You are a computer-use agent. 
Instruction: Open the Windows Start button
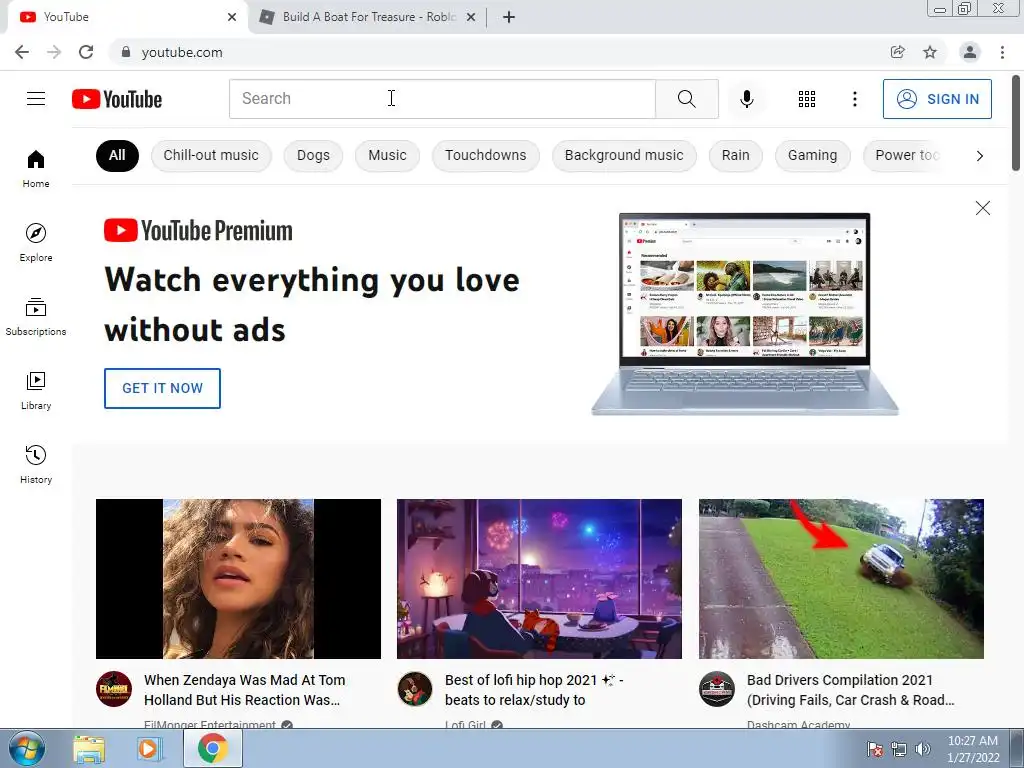pyautogui.click(x=27, y=748)
